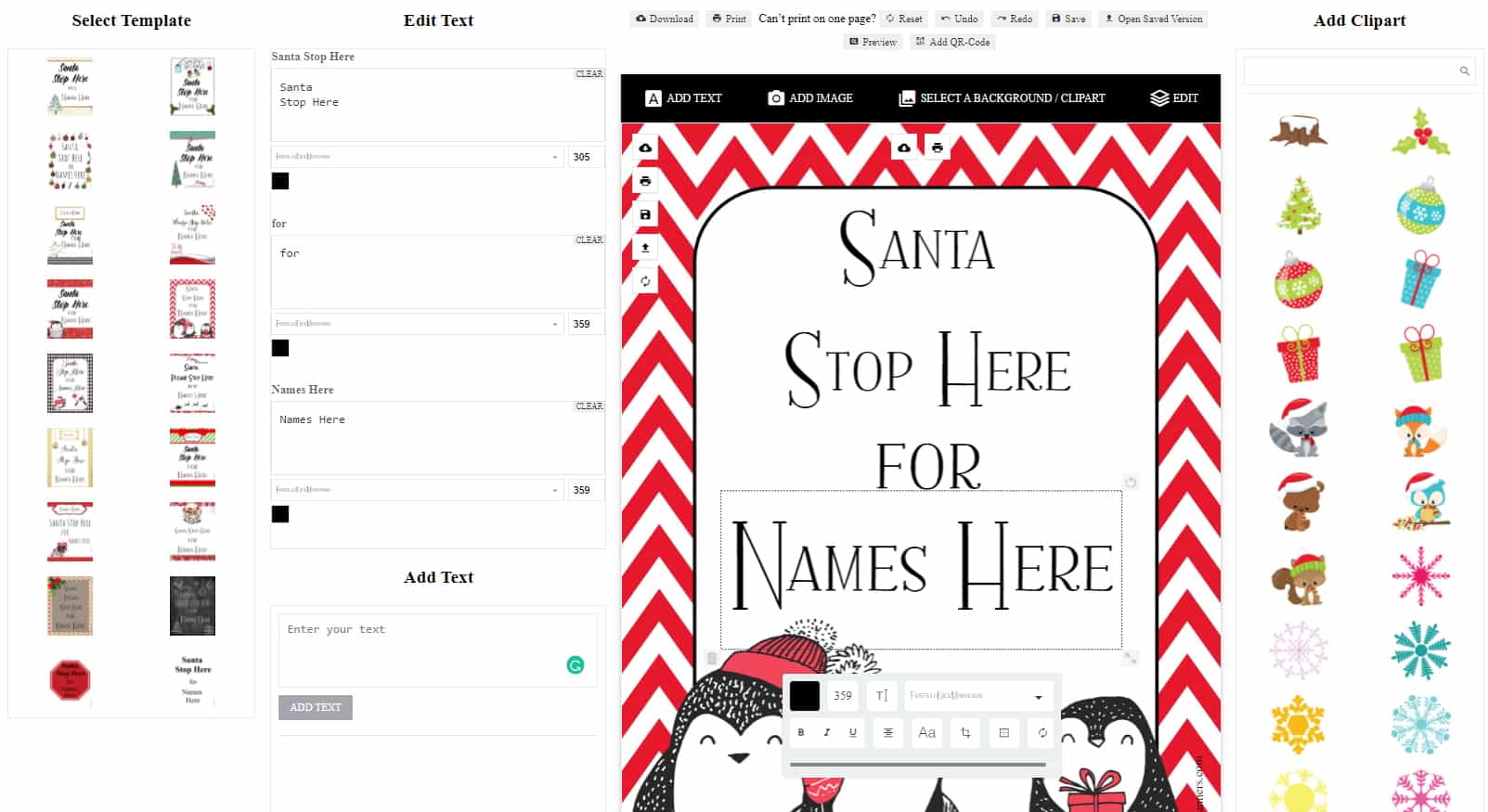This screenshot has height=812, width=1488.
Task: Click the position grid icon in the floating toolbar
Action: (1003, 732)
